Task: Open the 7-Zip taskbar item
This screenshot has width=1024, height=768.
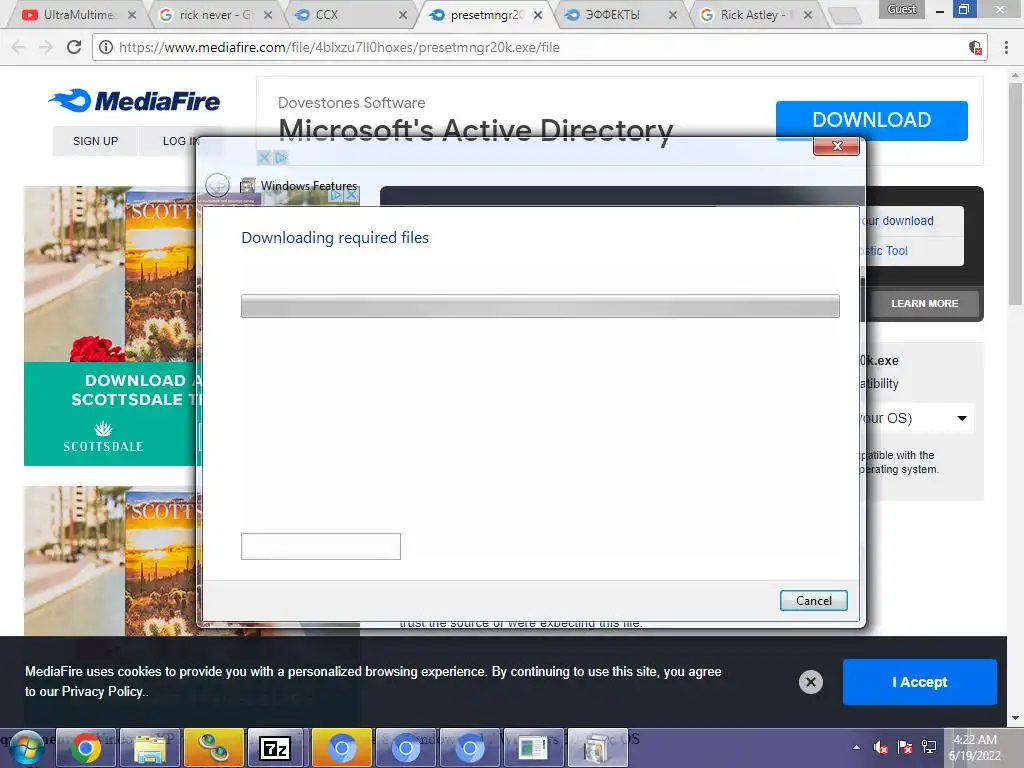Action: [x=275, y=748]
